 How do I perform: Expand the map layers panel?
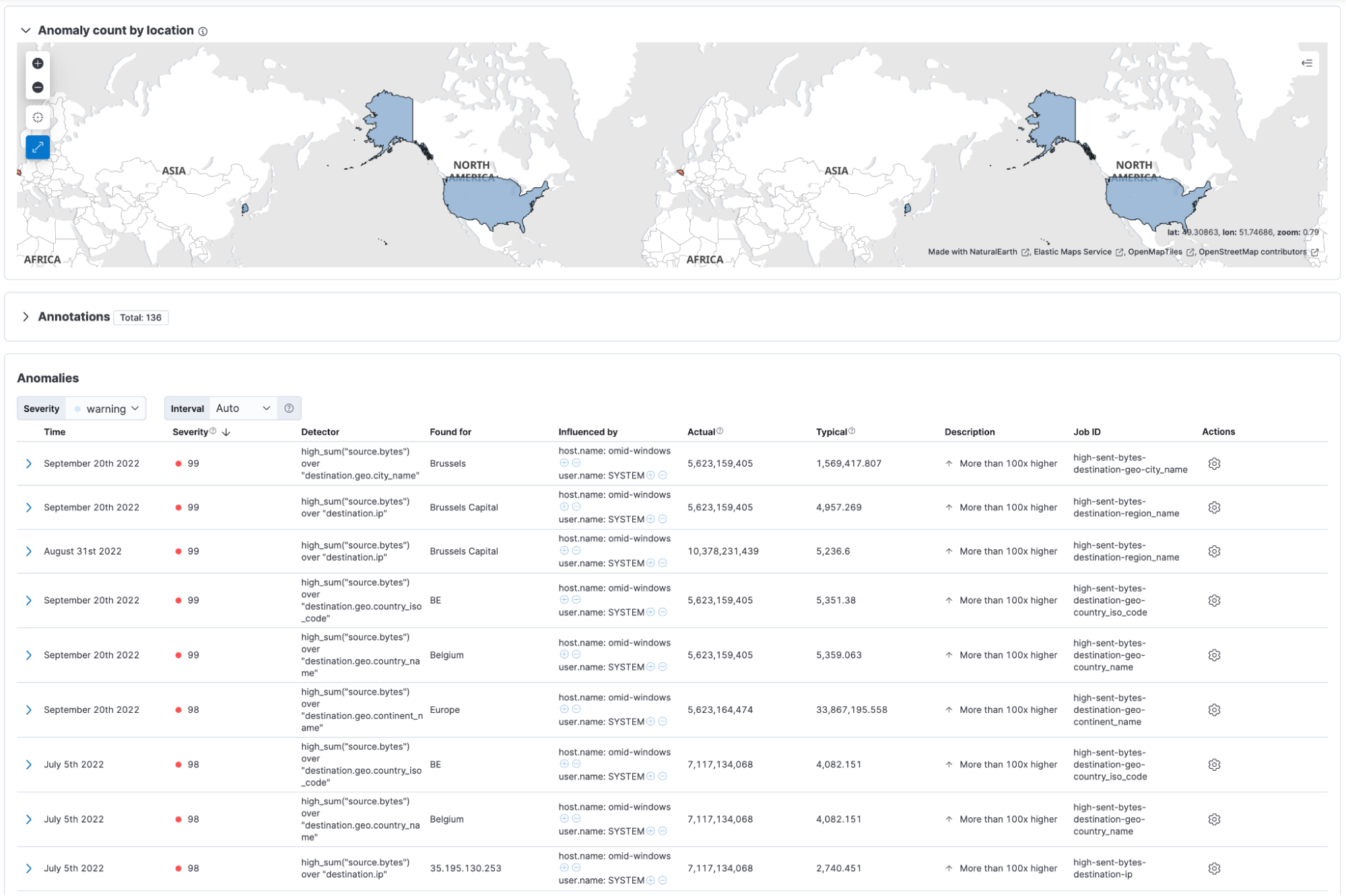tap(1306, 63)
